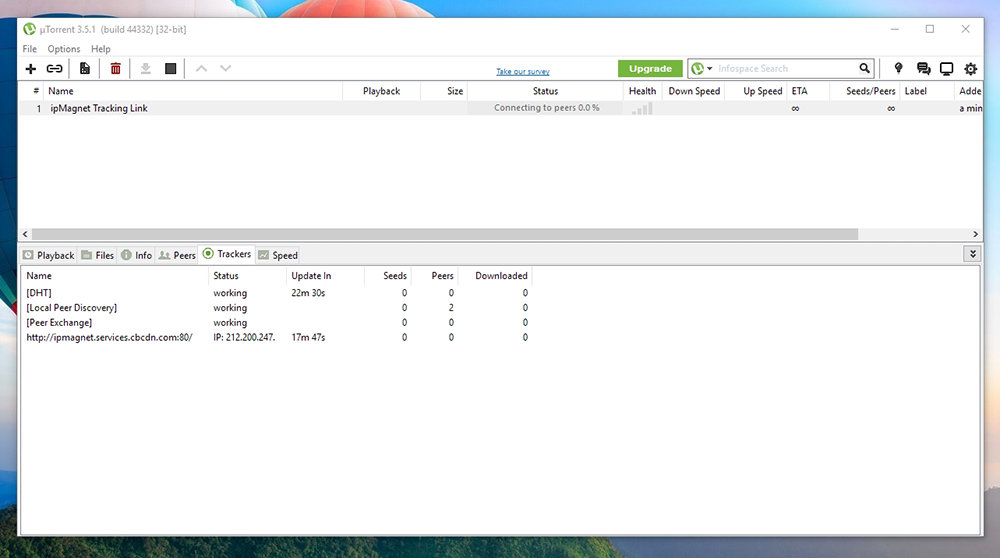Open Preferences with the gear icon
This screenshot has width=1000, height=558.
click(x=970, y=69)
